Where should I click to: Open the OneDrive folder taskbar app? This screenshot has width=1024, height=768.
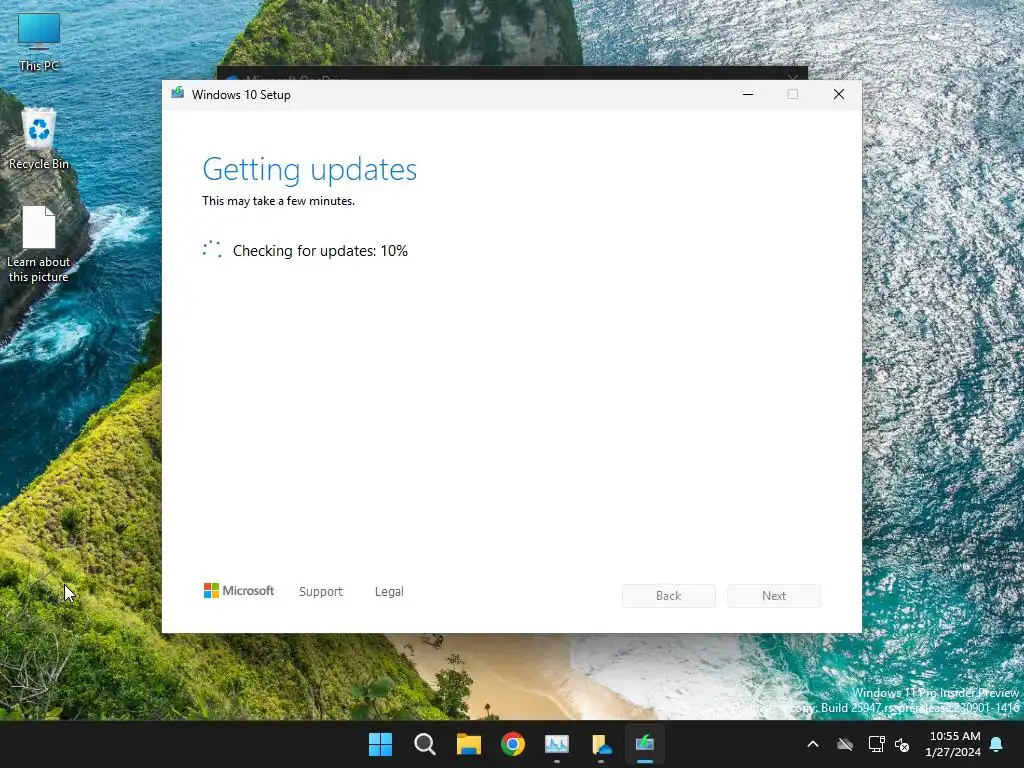coord(601,744)
